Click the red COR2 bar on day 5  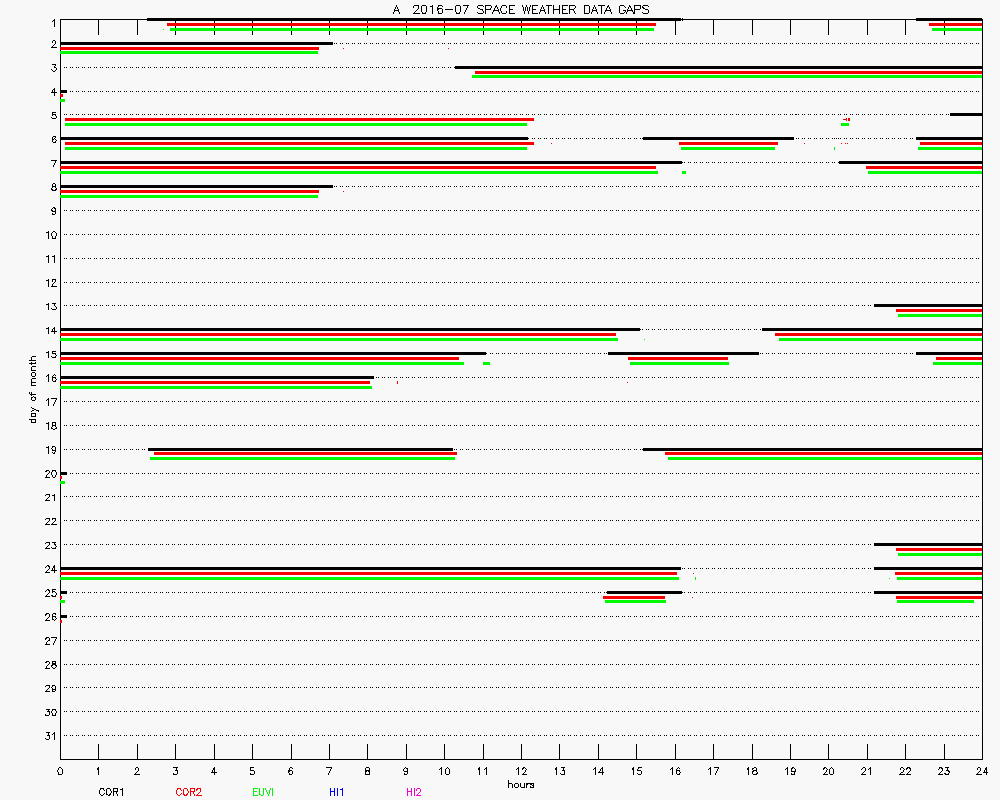click(x=299, y=120)
